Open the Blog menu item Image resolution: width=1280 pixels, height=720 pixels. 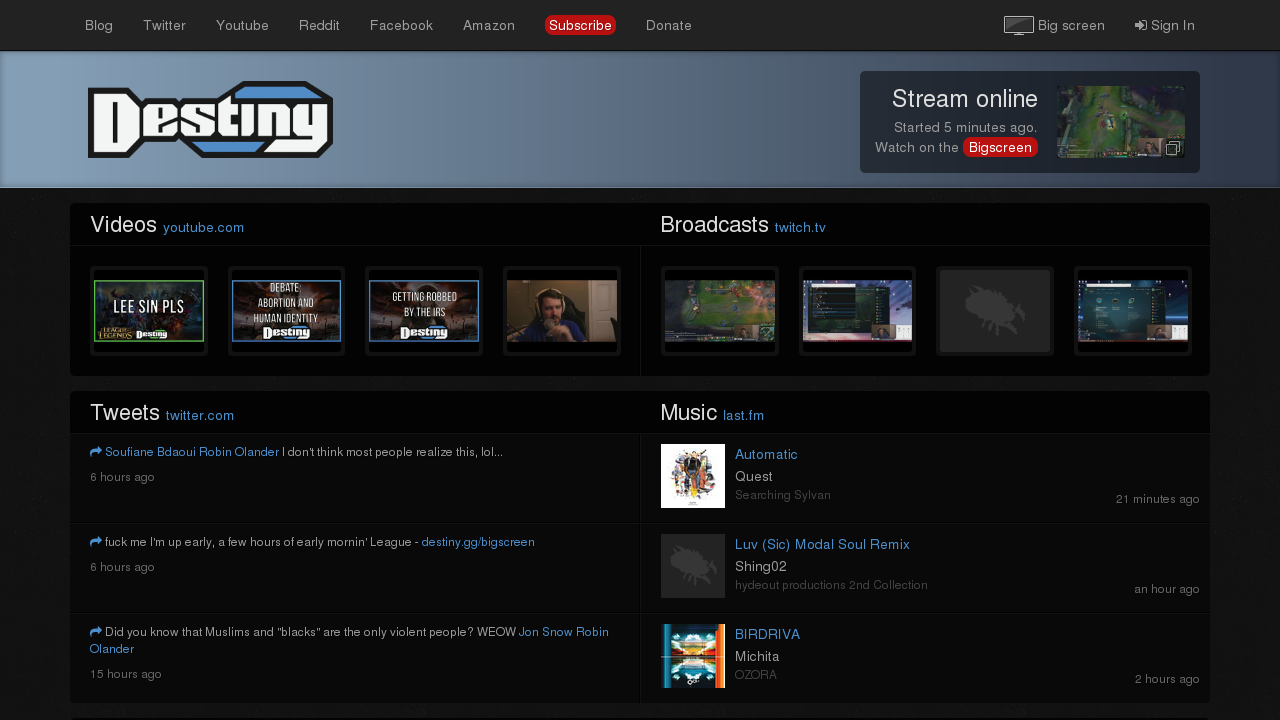[x=99, y=26]
